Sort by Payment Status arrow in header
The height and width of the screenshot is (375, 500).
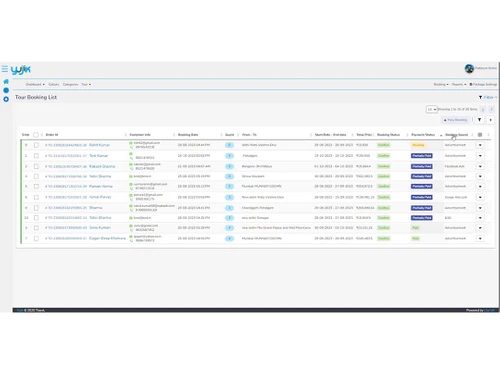point(441,135)
